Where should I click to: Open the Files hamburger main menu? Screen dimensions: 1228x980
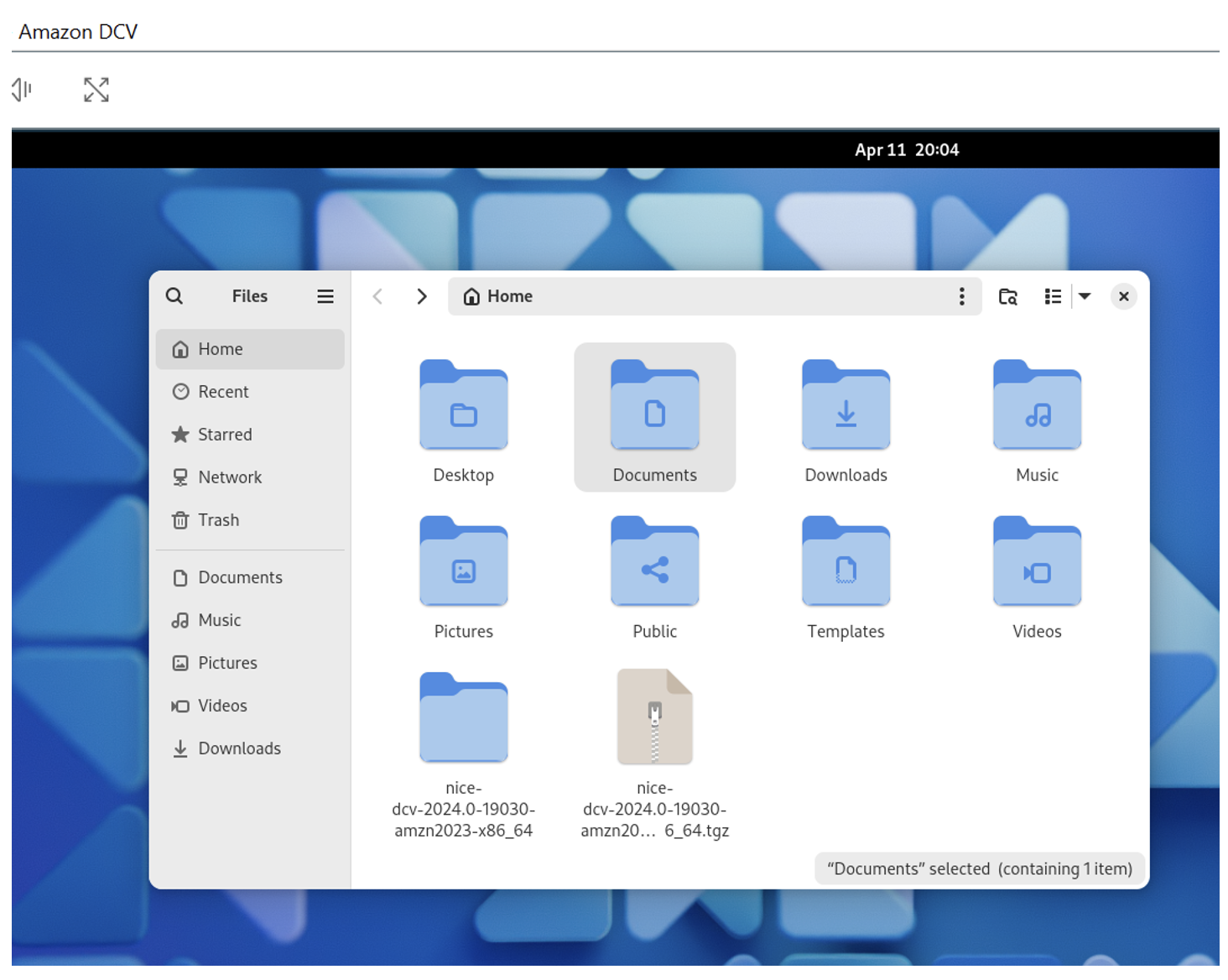pyautogui.click(x=325, y=296)
